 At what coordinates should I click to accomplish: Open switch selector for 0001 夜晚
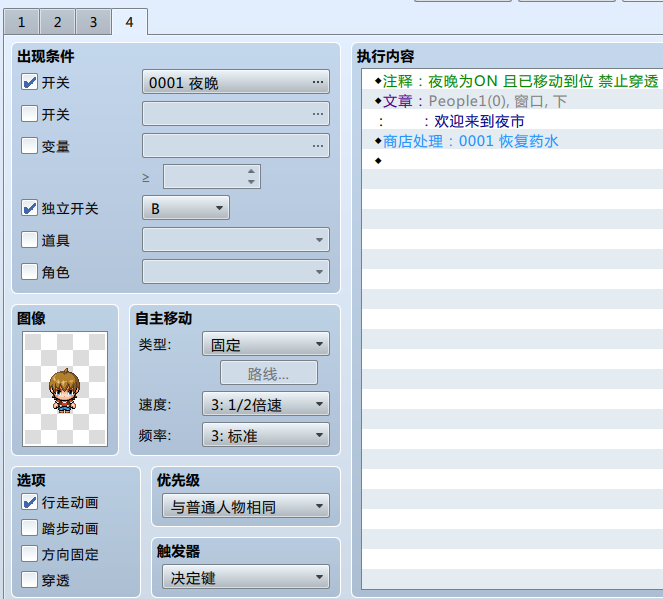tap(236, 82)
